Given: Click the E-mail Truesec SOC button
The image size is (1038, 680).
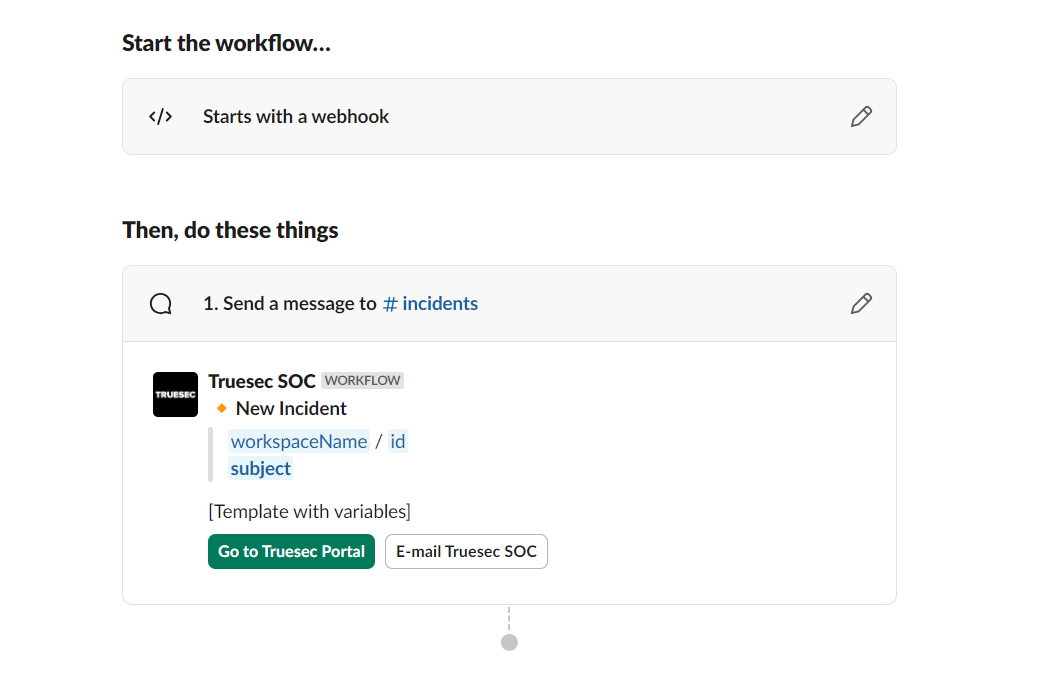Looking at the screenshot, I should pos(466,551).
